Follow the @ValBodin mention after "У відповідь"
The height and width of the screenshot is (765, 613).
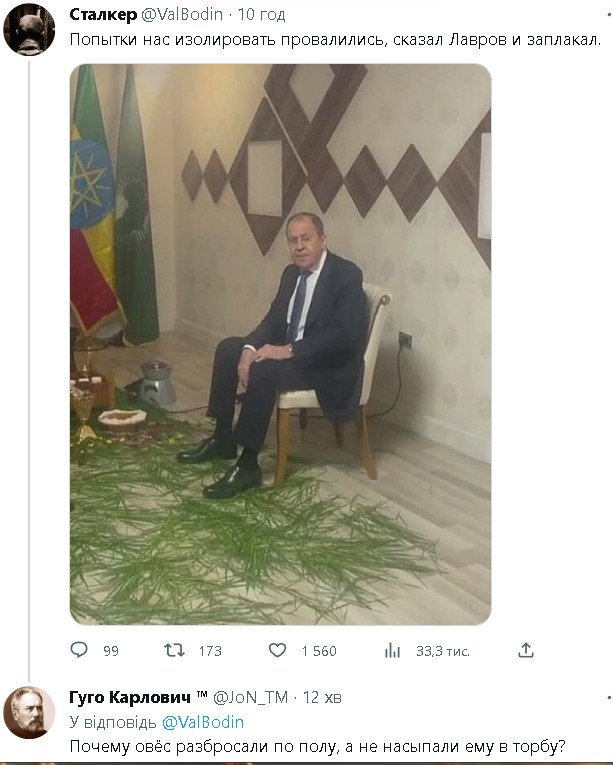[x=202, y=721]
